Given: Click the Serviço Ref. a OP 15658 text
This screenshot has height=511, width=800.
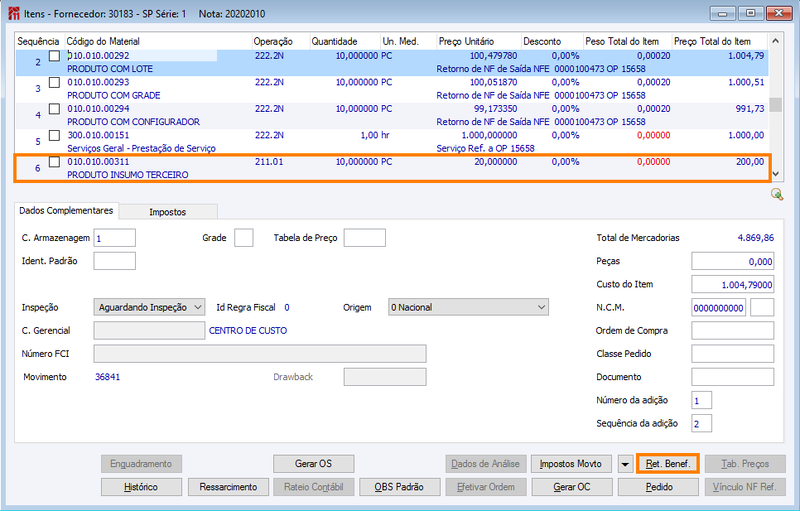Looking at the screenshot, I should tap(485, 148).
